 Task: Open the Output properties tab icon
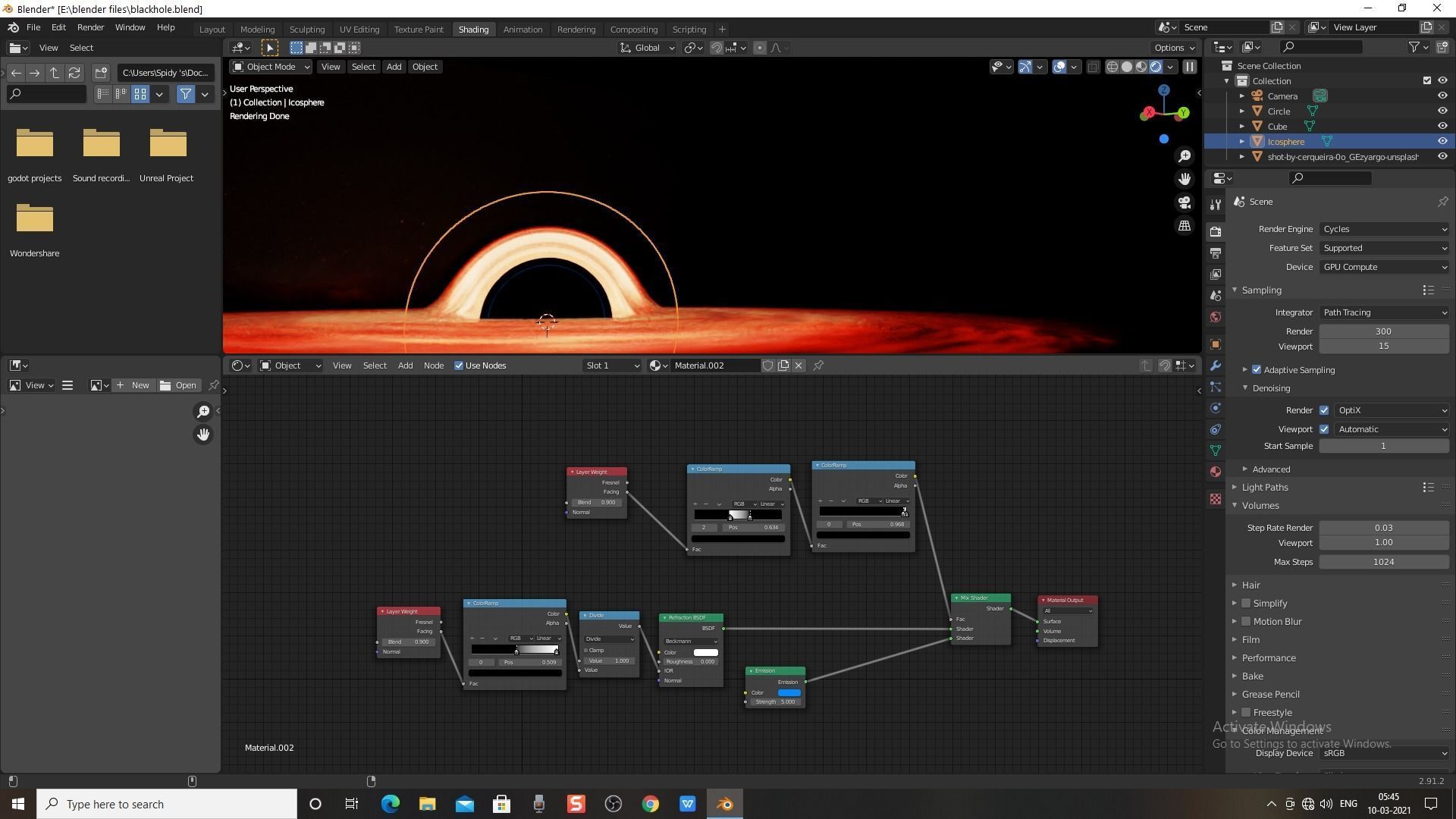click(x=1216, y=253)
